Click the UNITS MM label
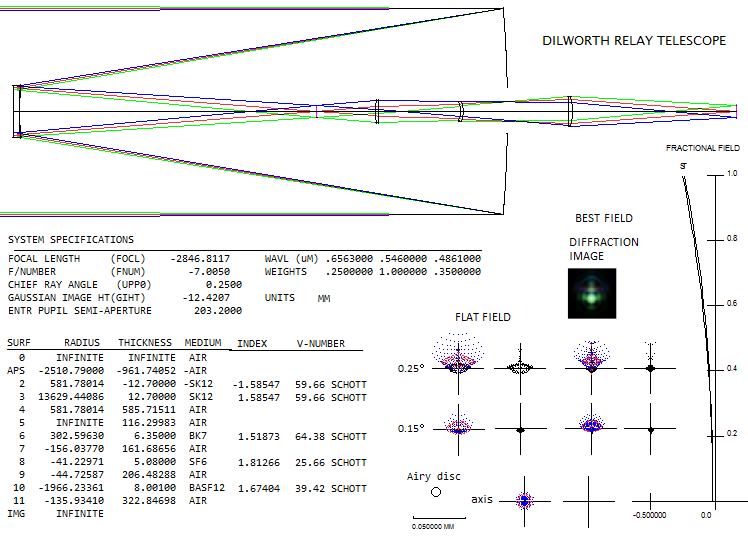748x540 pixels. (x=298, y=298)
